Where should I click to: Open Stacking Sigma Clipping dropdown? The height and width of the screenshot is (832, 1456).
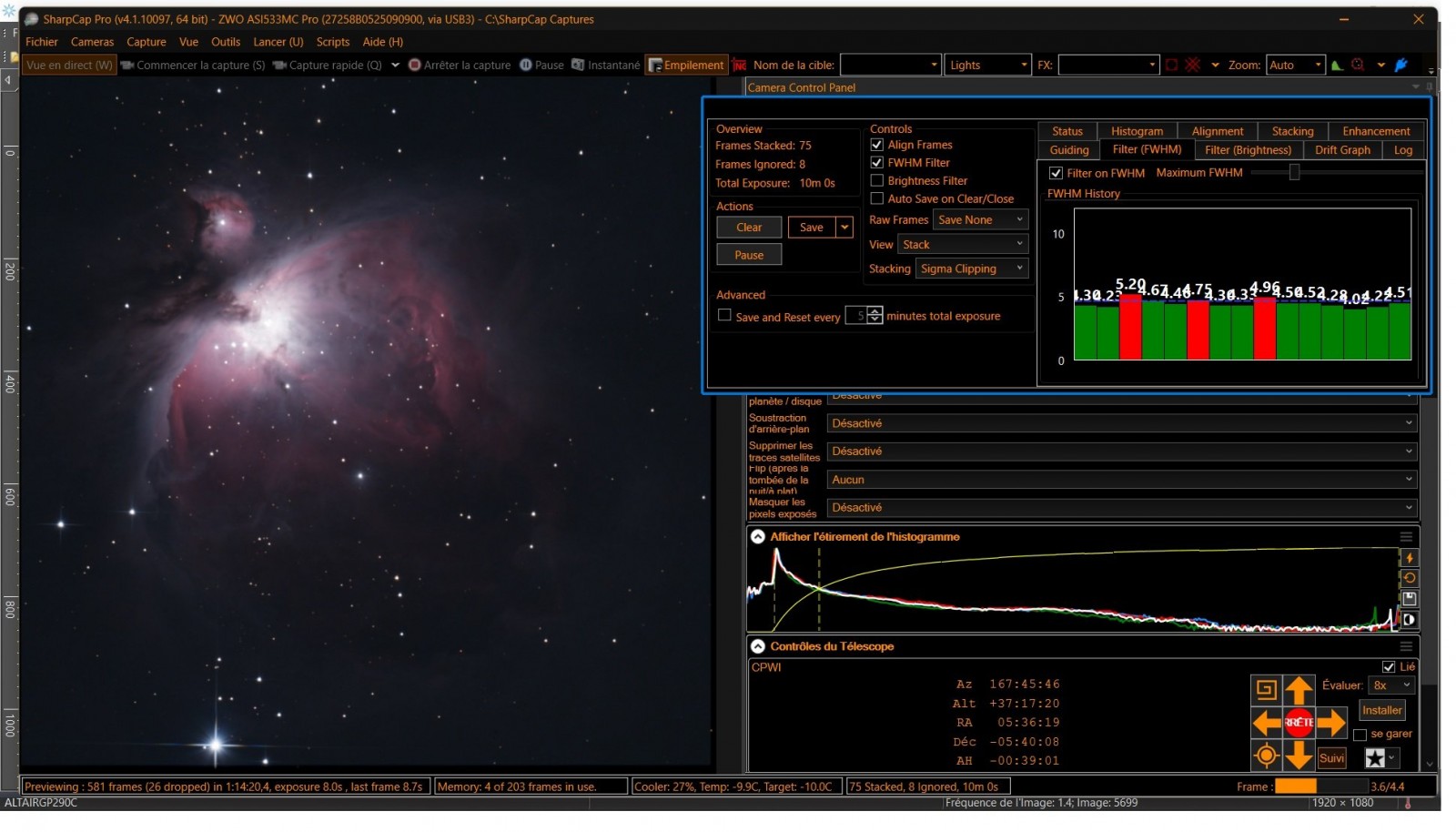(972, 269)
